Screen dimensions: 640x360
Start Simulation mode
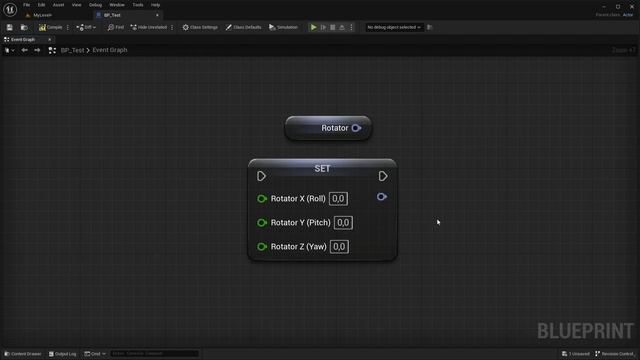(283, 27)
